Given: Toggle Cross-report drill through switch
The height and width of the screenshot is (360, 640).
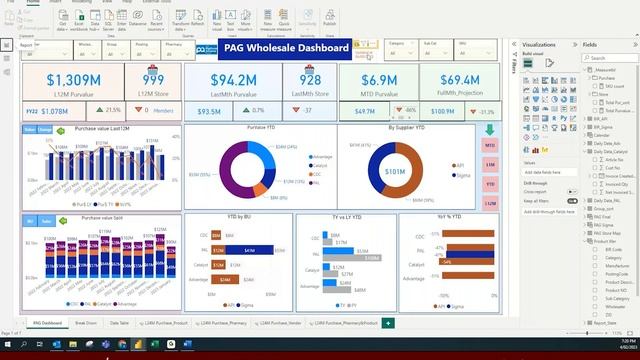Looking at the screenshot, I should pos(572,191).
